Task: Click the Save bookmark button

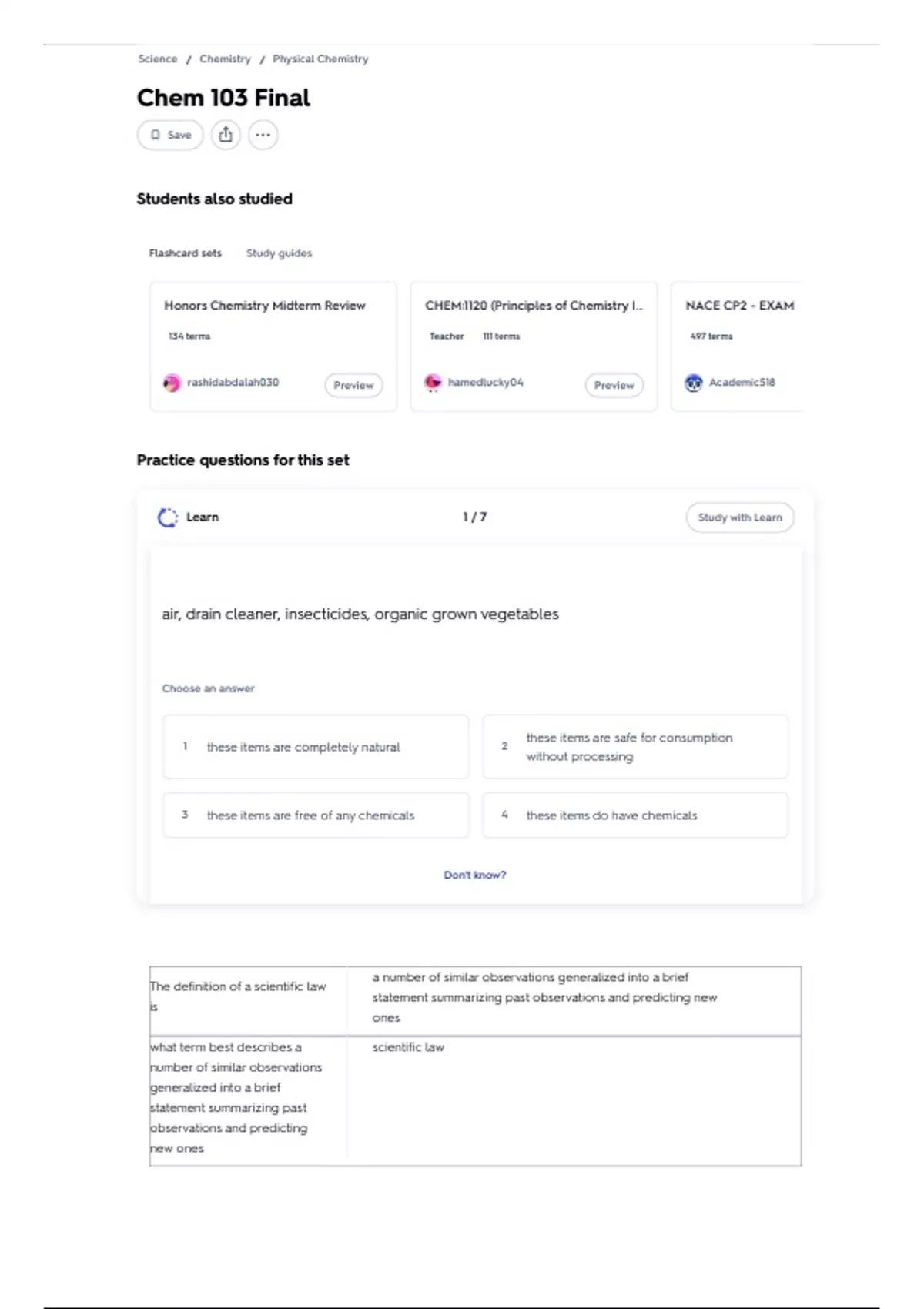Action: (170, 135)
